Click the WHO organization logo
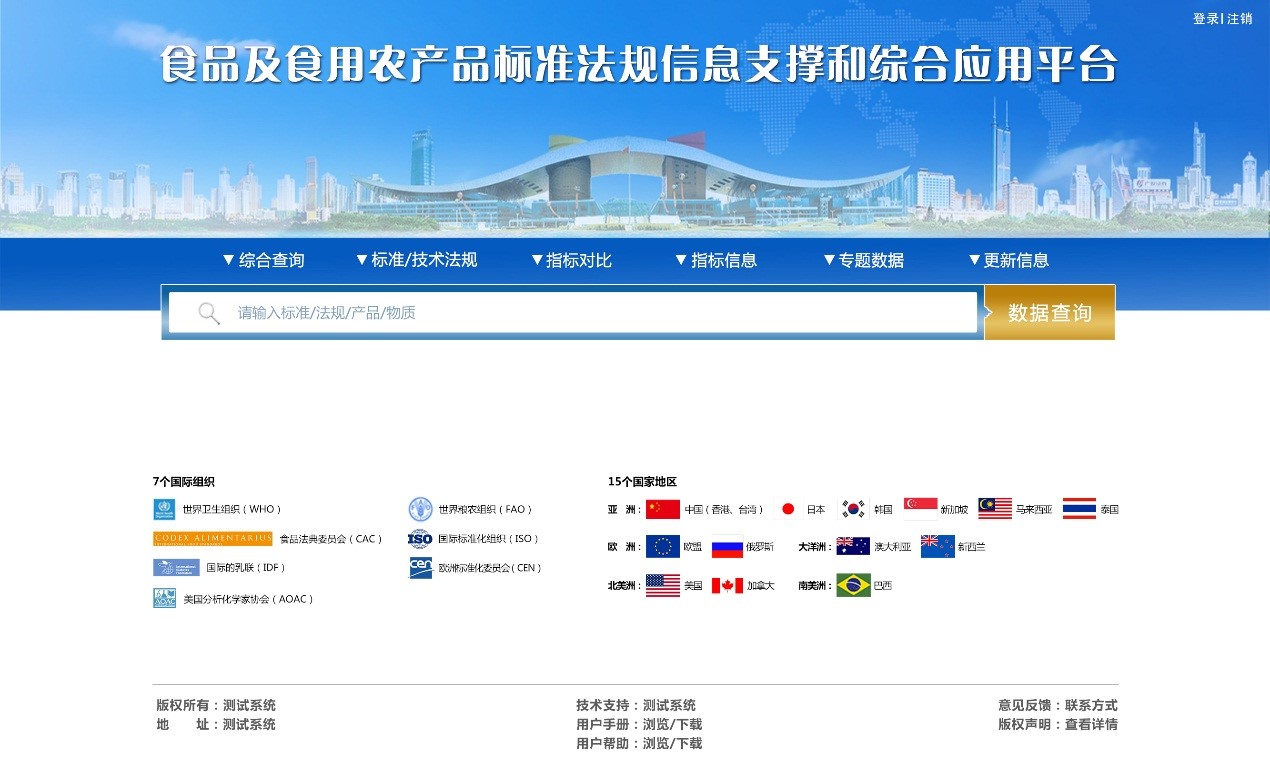This screenshot has height=773, width=1270. click(x=164, y=509)
